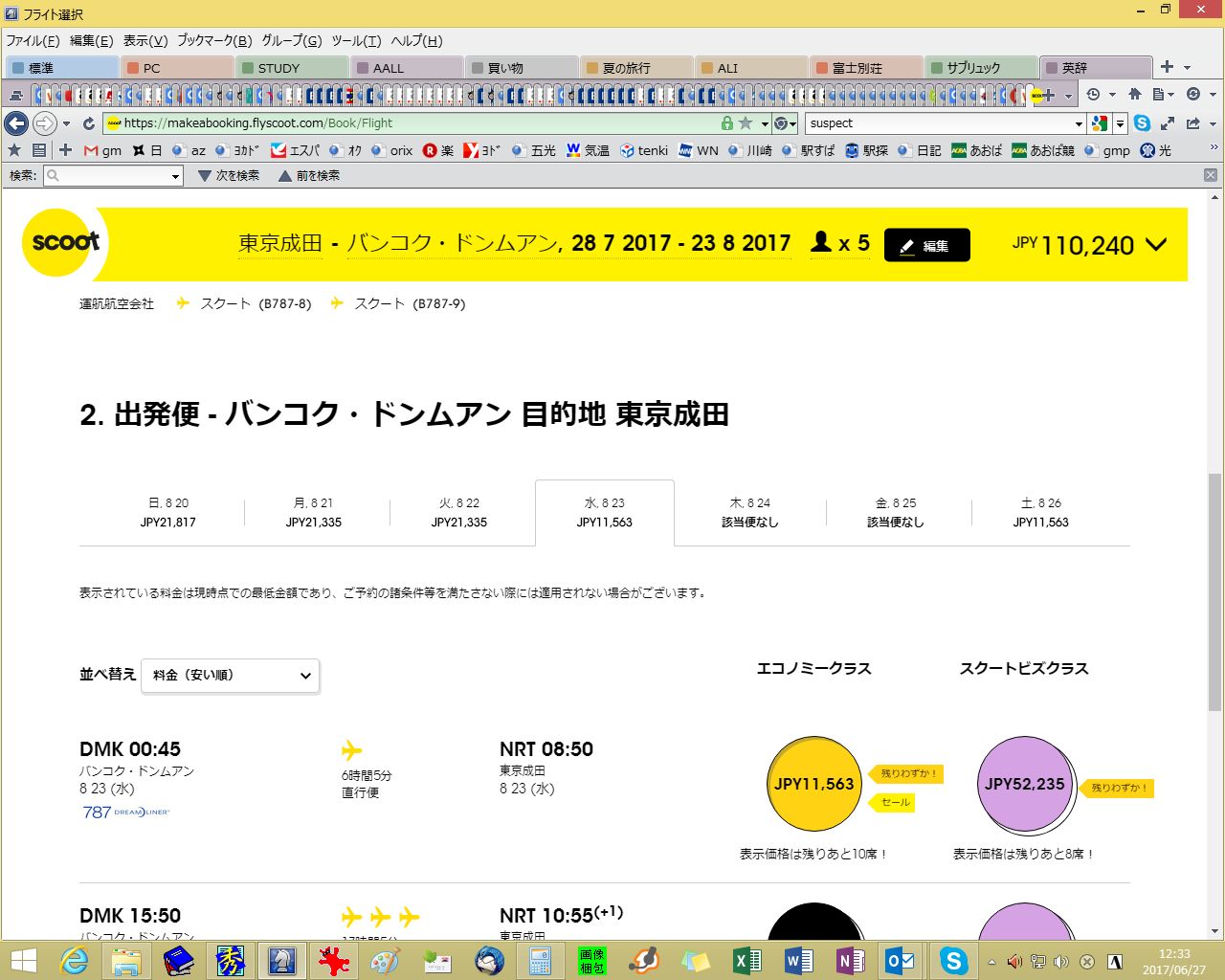Select the 日, 8 20 JPY21,817 date
The height and width of the screenshot is (980, 1225).
(168, 513)
